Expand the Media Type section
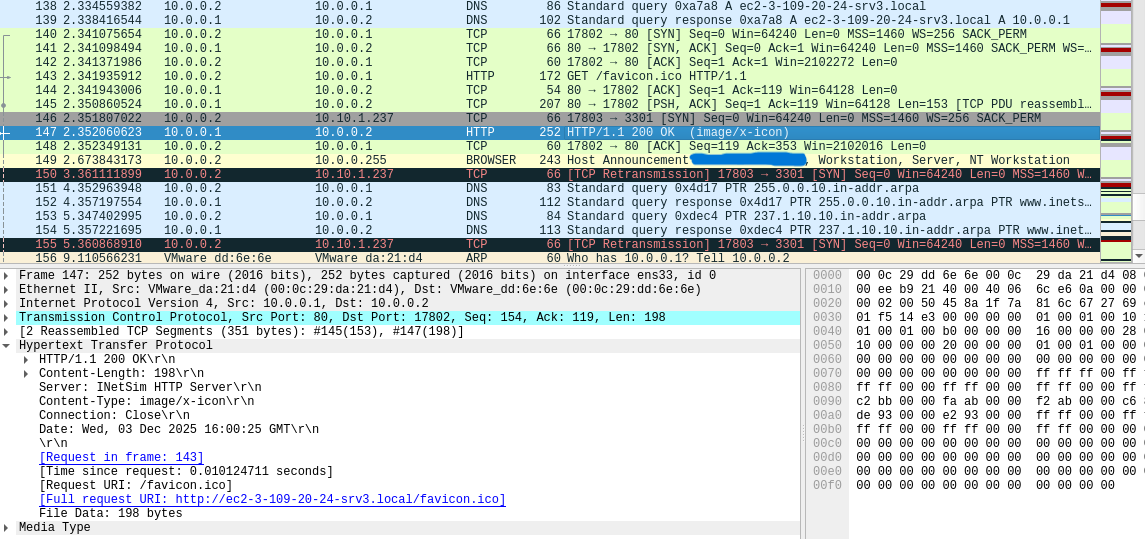 [6, 527]
